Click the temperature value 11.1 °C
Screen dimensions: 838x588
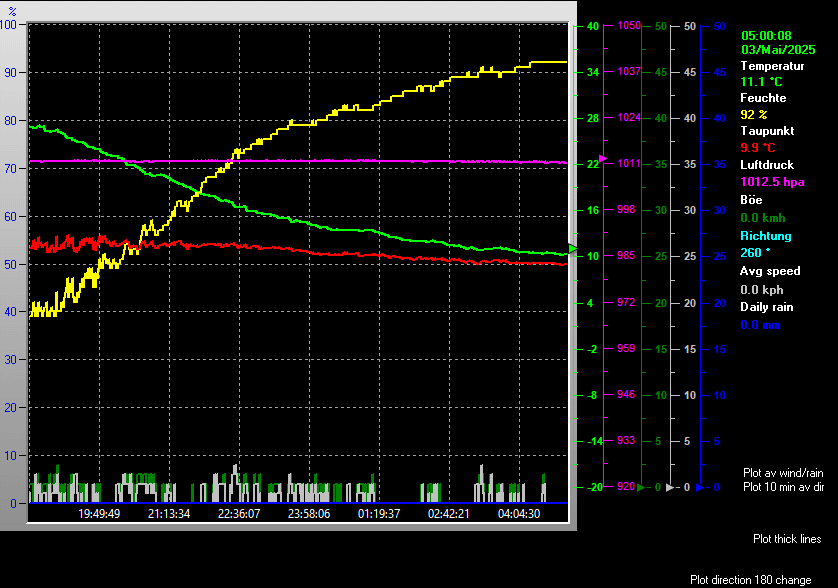click(x=761, y=82)
